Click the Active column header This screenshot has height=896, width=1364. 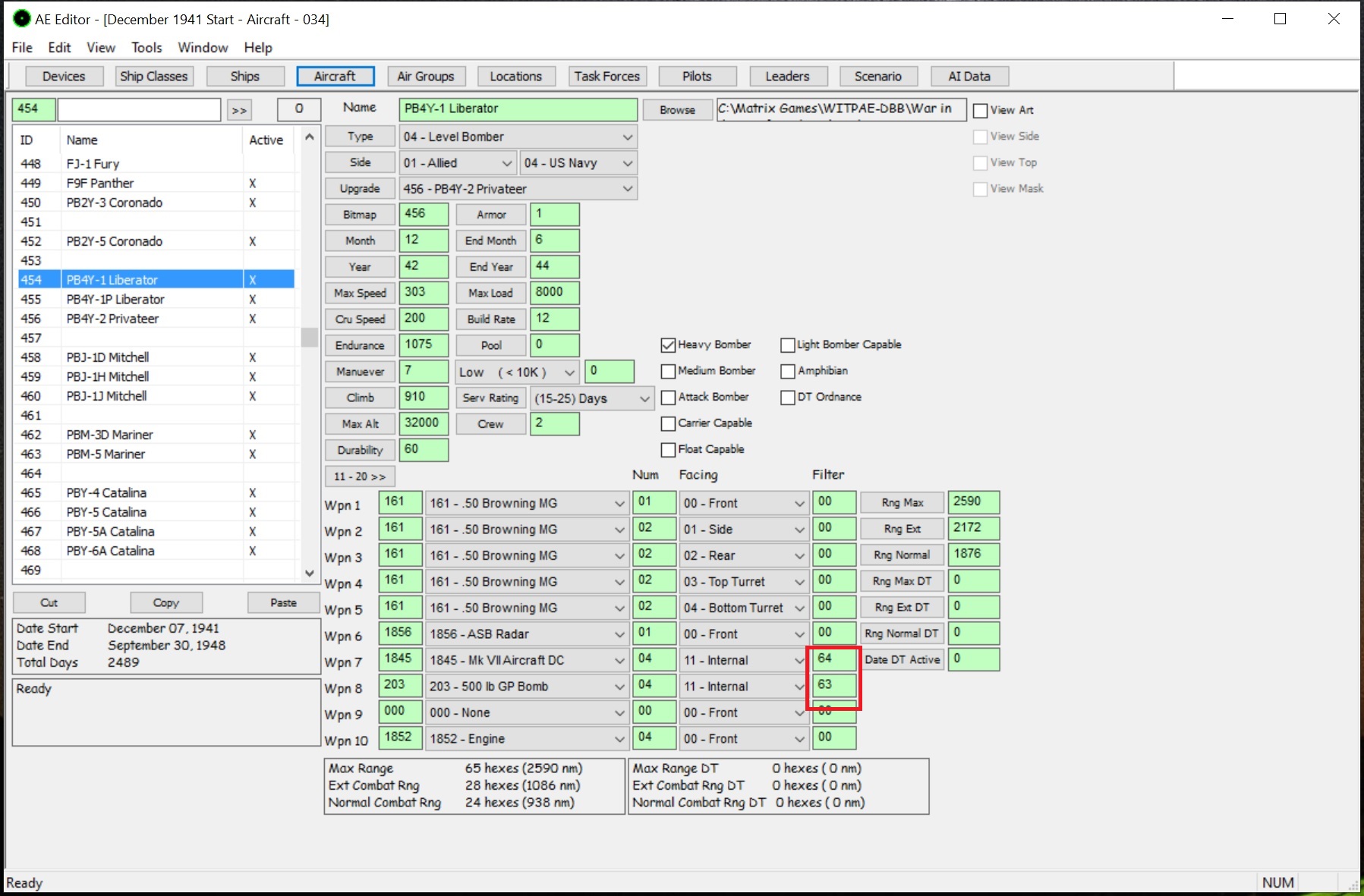tap(266, 140)
